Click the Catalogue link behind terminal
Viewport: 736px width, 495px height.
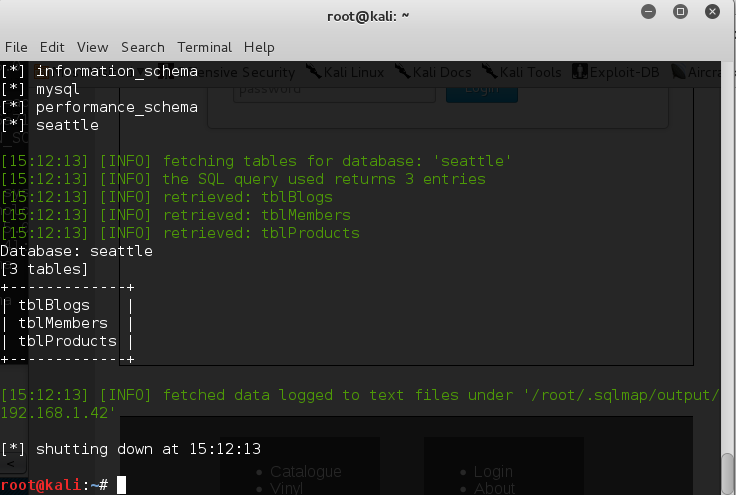(x=306, y=471)
